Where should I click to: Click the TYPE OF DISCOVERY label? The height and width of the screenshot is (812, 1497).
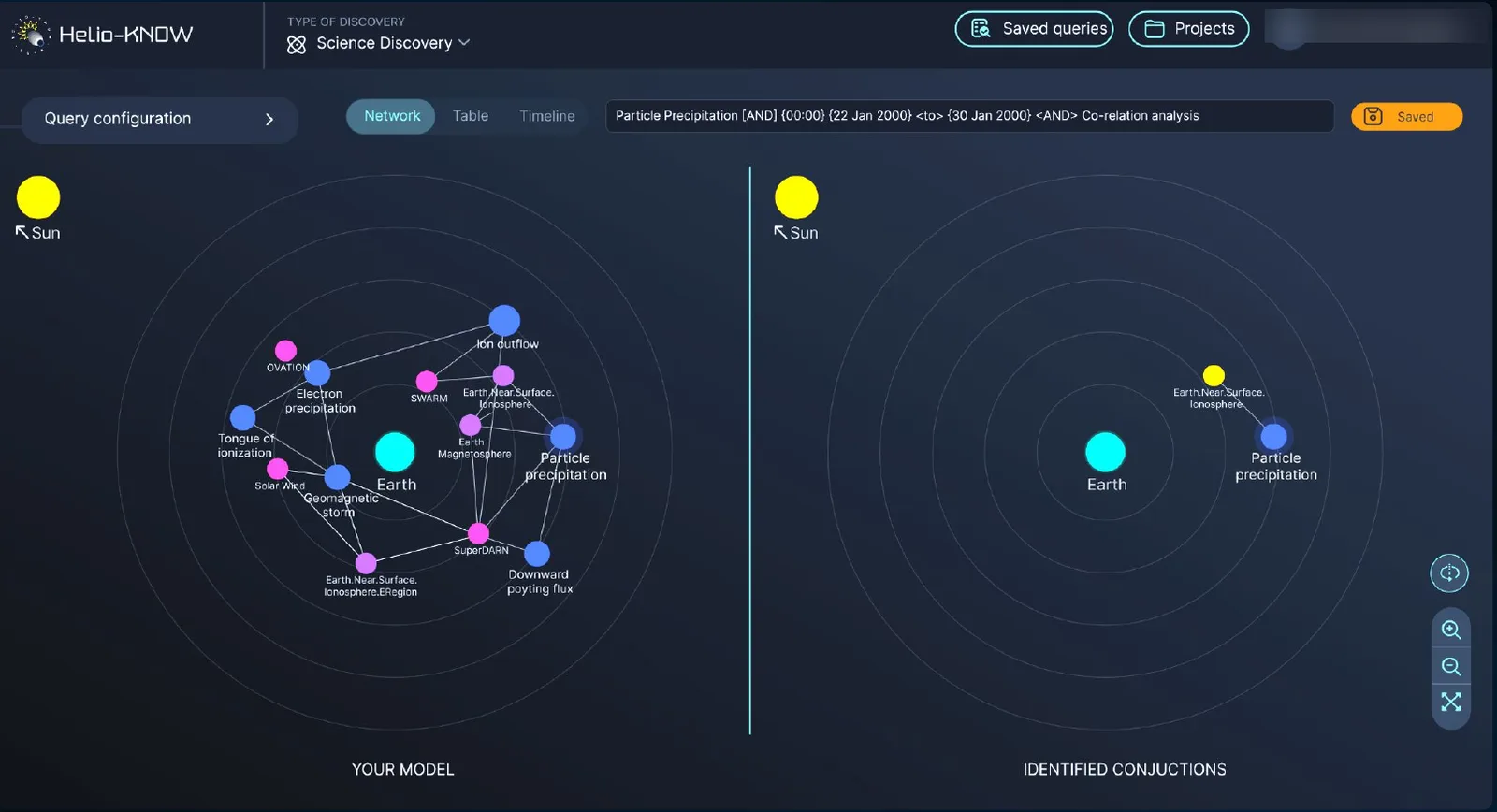pyautogui.click(x=346, y=22)
